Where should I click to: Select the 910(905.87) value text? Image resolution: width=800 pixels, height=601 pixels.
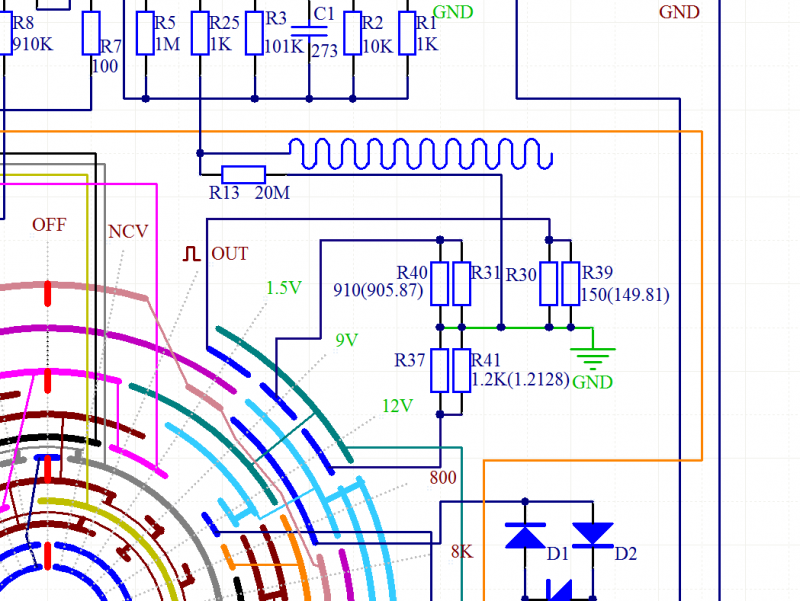[379, 292]
